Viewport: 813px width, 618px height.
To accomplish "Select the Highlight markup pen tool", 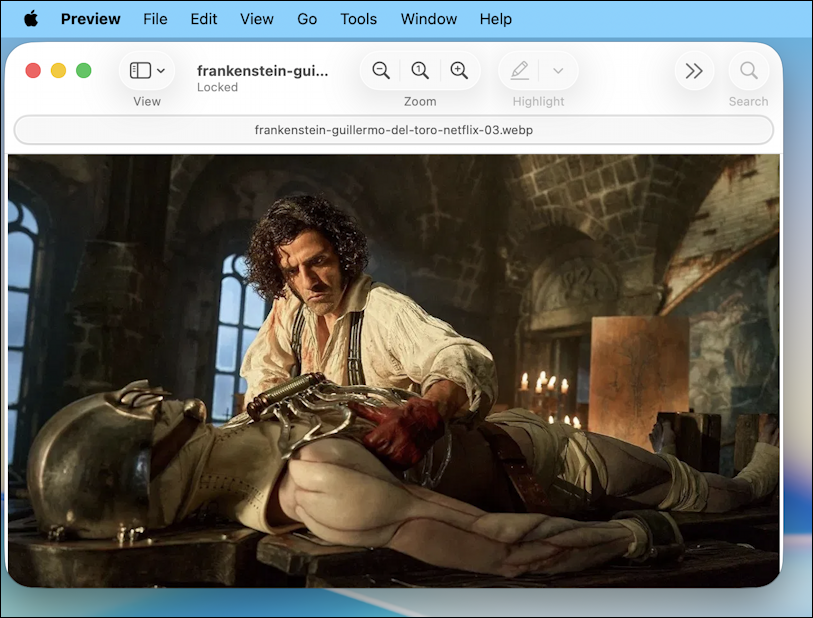I will tap(518, 70).
